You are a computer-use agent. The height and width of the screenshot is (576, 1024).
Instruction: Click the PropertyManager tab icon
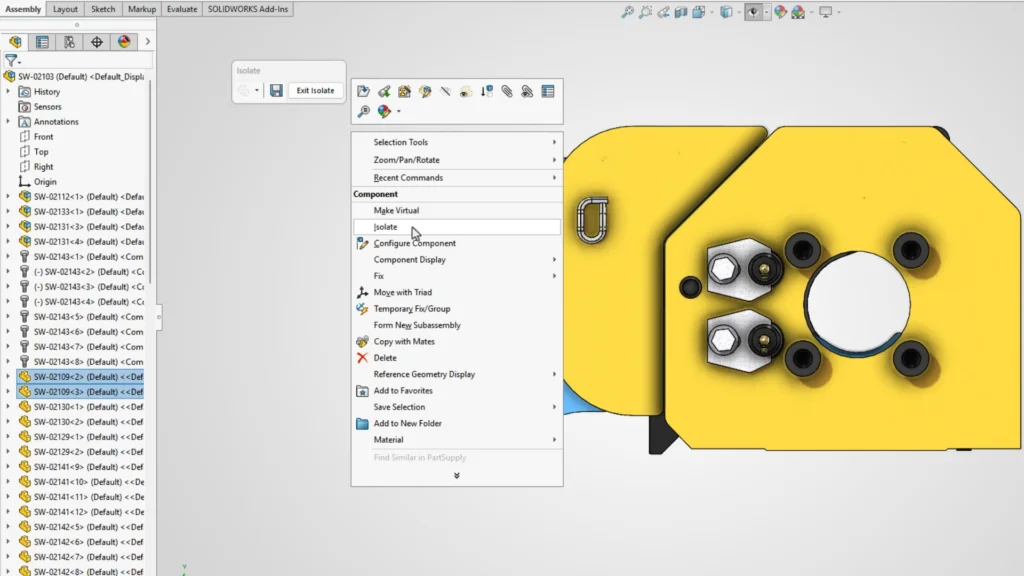[x=42, y=42]
